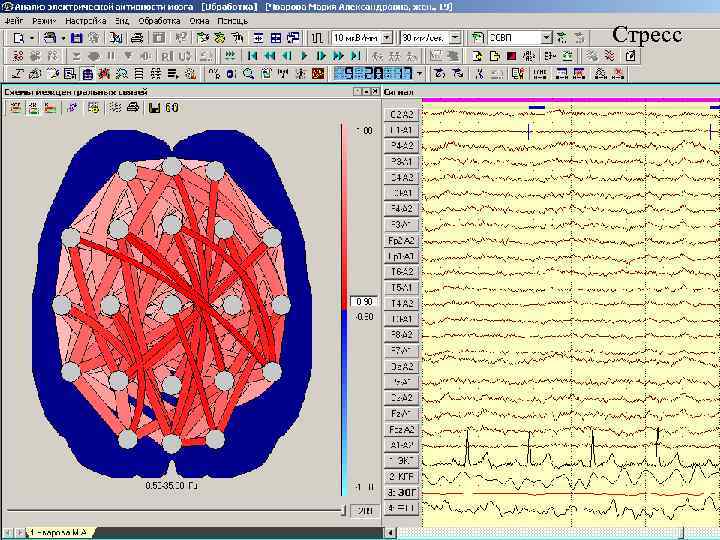Toggle the T4-A2 channel button

(402, 303)
